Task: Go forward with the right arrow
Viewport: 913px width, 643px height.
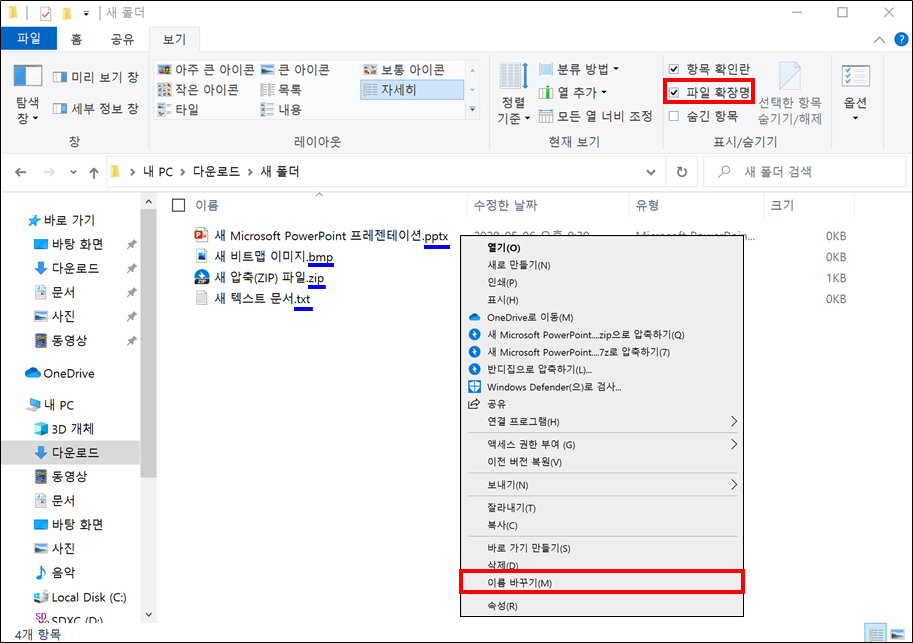Action: tap(49, 172)
